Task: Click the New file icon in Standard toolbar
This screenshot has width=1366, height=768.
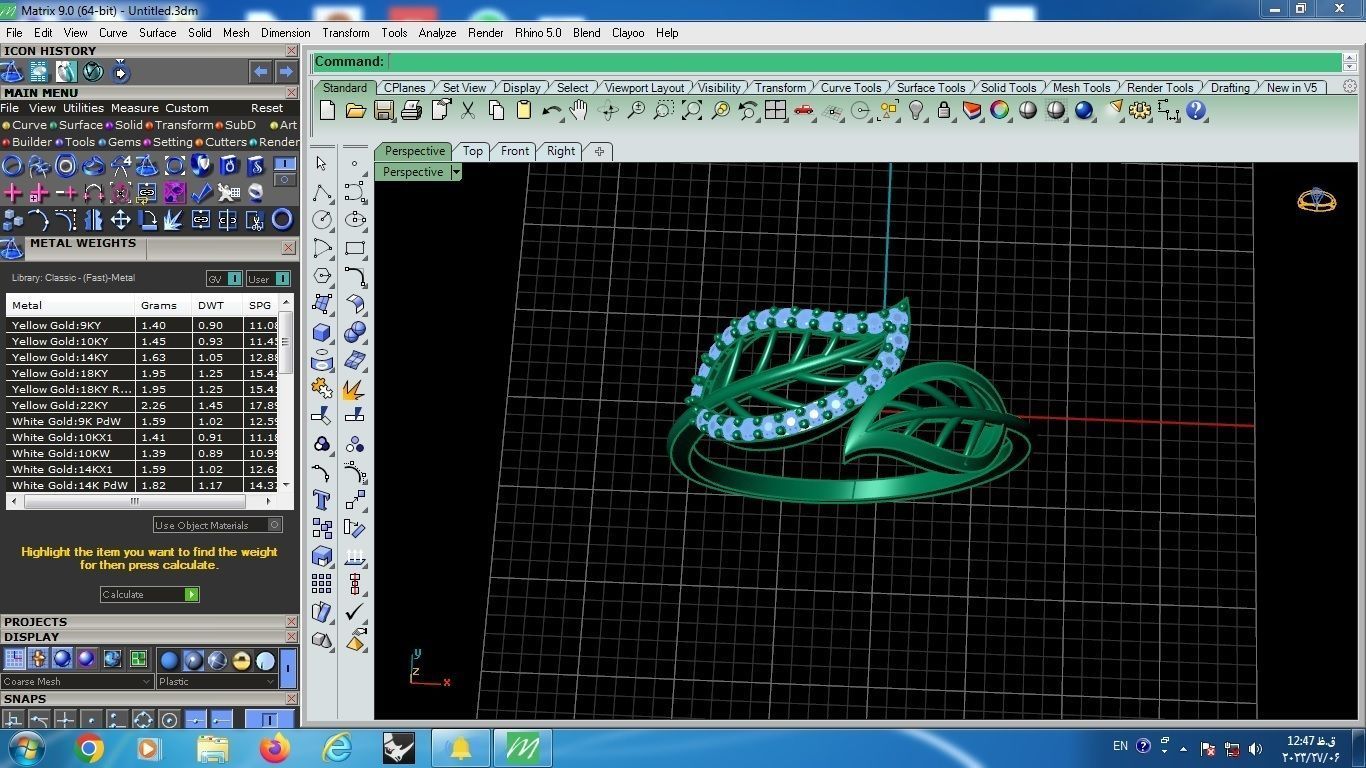Action: [327, 111]
